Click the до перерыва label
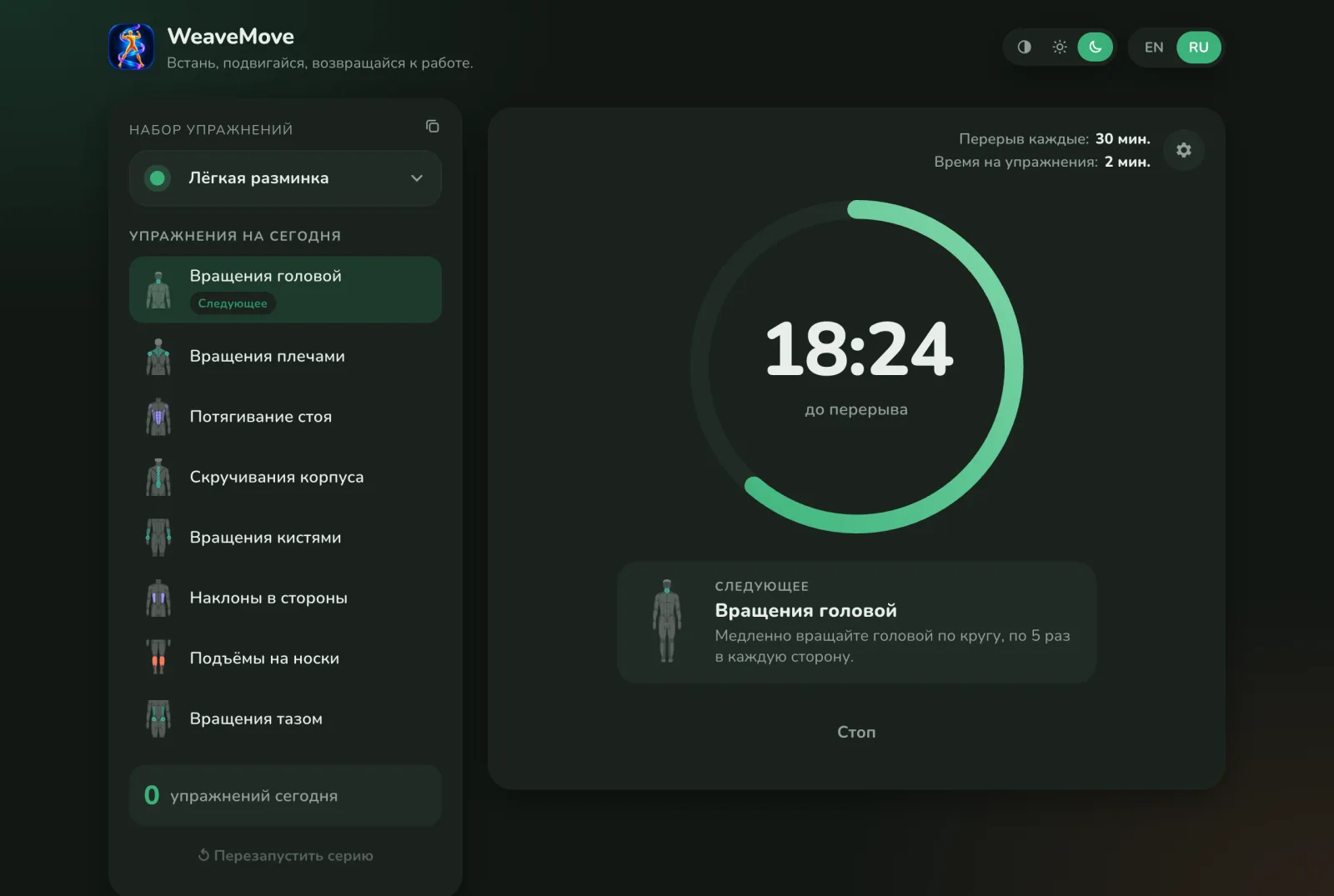The height and width of the screenshot is (896, 1334). coord(856,410)
